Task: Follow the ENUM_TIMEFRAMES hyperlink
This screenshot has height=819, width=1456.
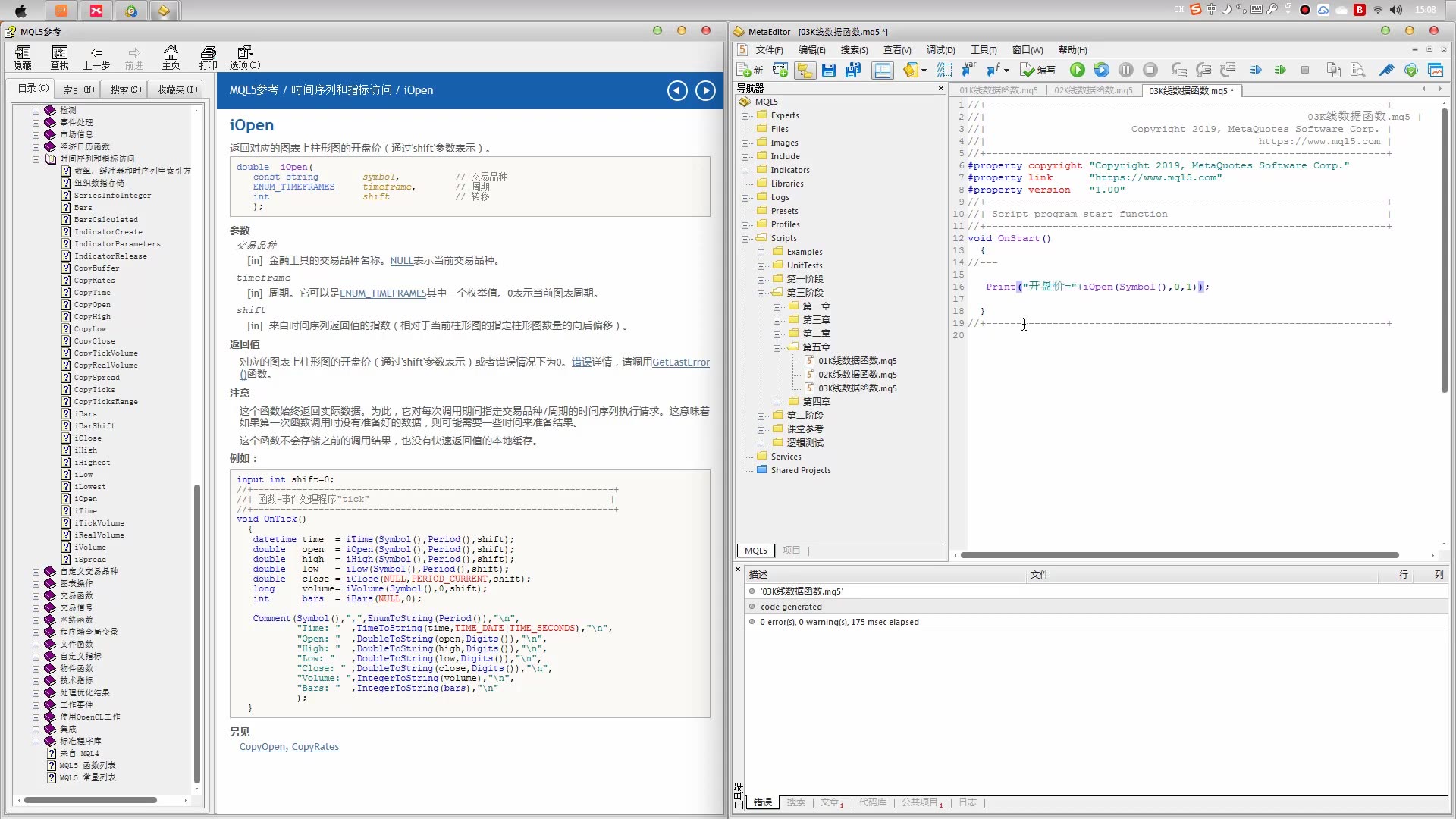Action: coord(382,293)
